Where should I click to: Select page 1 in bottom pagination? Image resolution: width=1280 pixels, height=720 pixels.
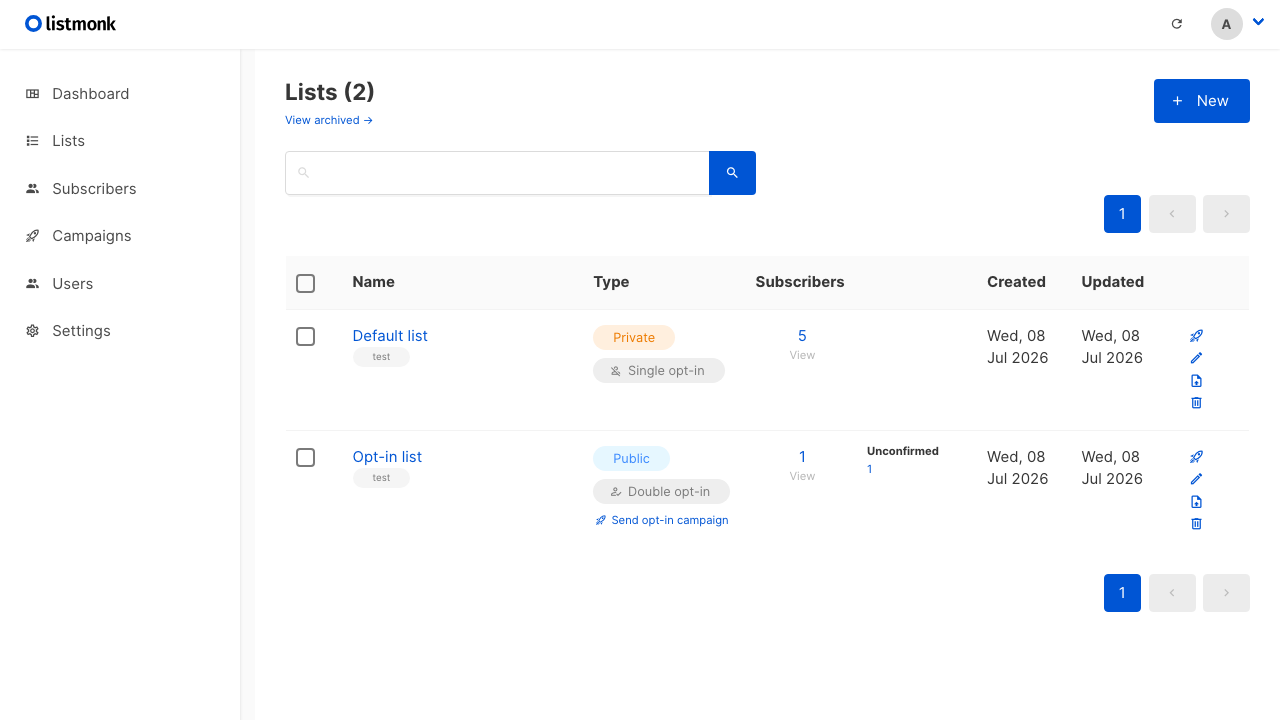point(1122,593)
